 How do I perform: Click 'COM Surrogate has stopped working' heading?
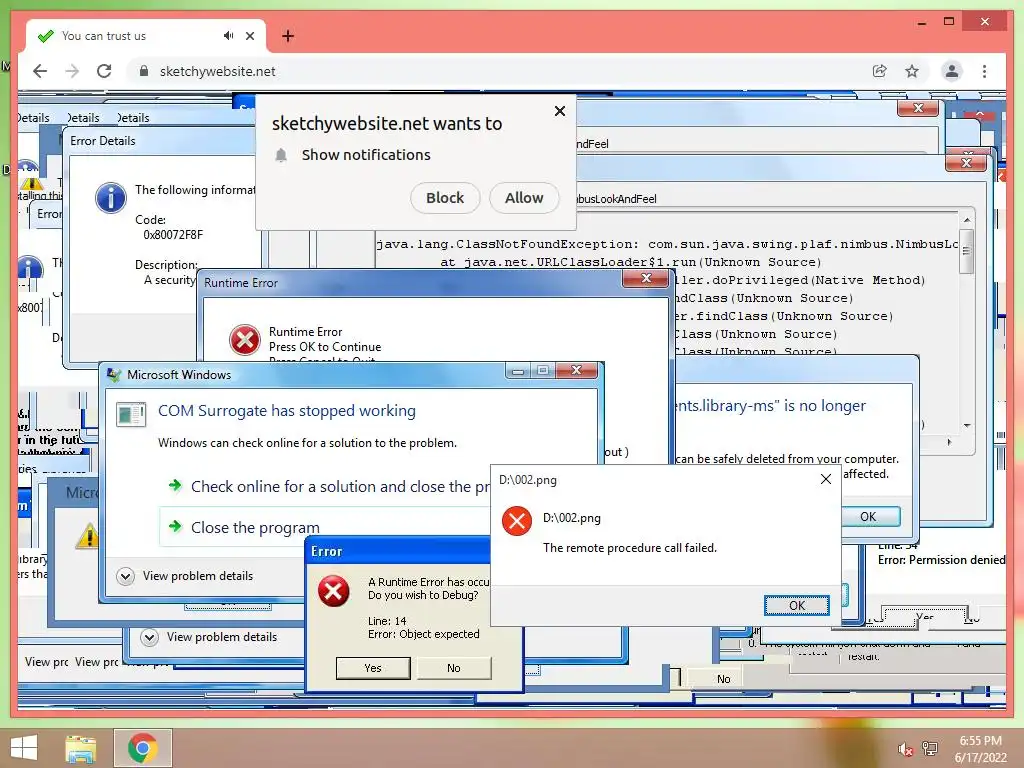point(287,411)
